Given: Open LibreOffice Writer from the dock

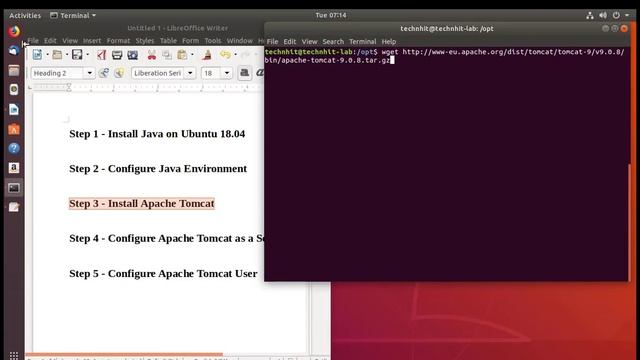Looking at the screenshot, I should pyautogui.click(x=14, y=109).
